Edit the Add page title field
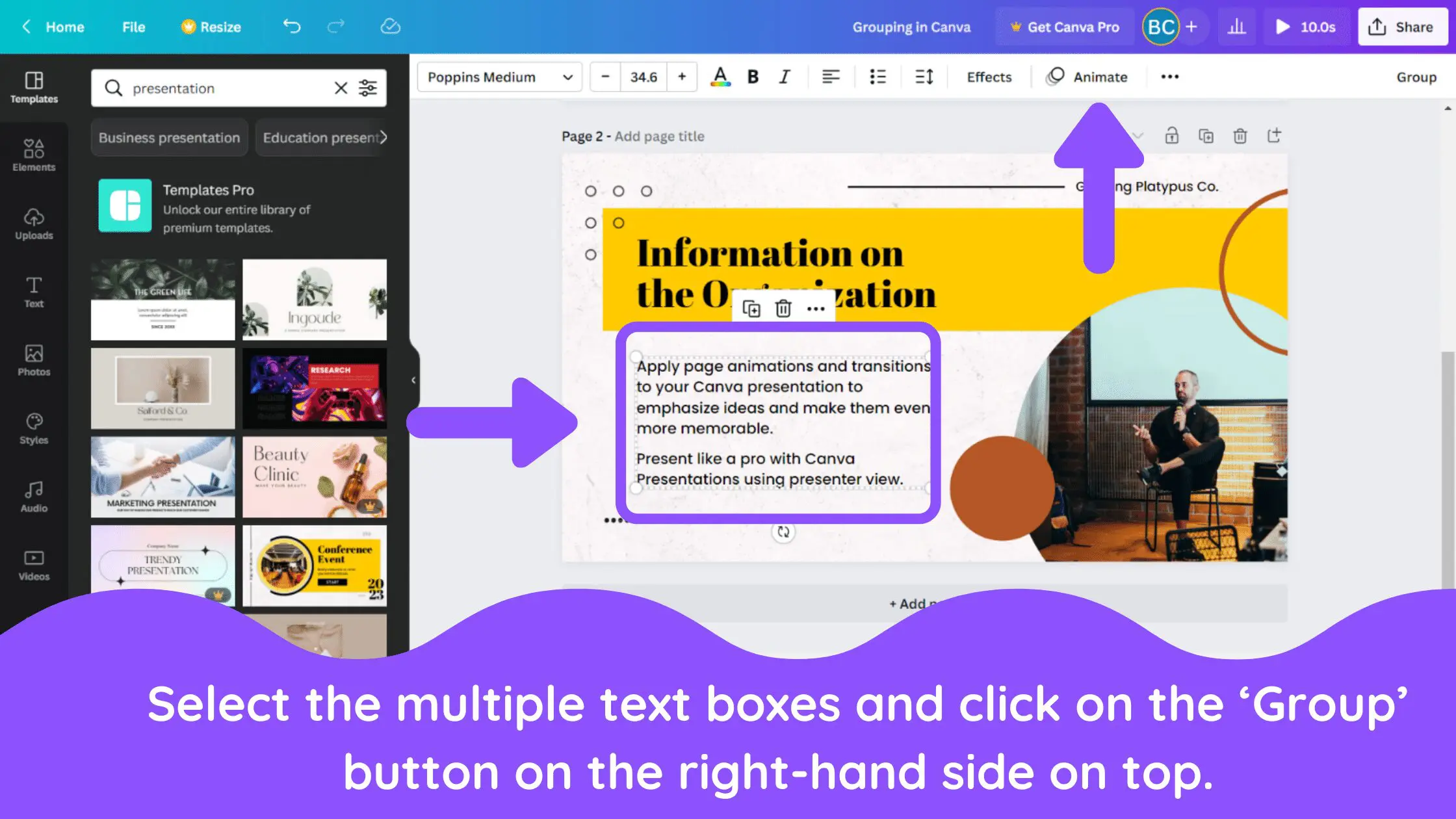This screenshot has height=819, width=1456. click(x=659, y=136)
